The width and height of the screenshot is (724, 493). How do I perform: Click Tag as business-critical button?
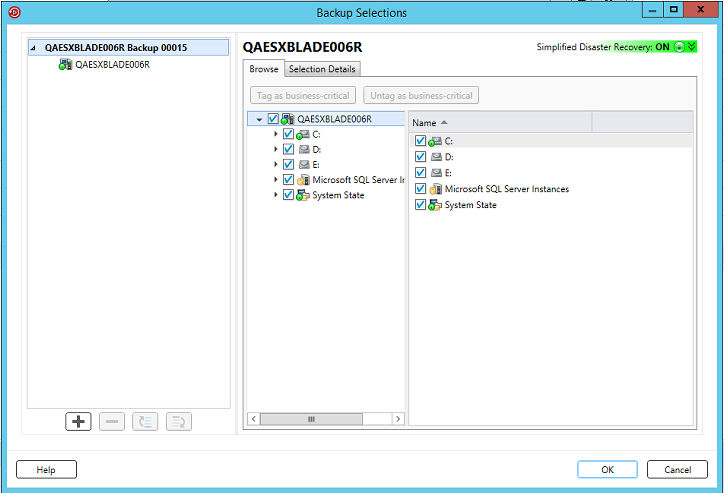(303, 96)
